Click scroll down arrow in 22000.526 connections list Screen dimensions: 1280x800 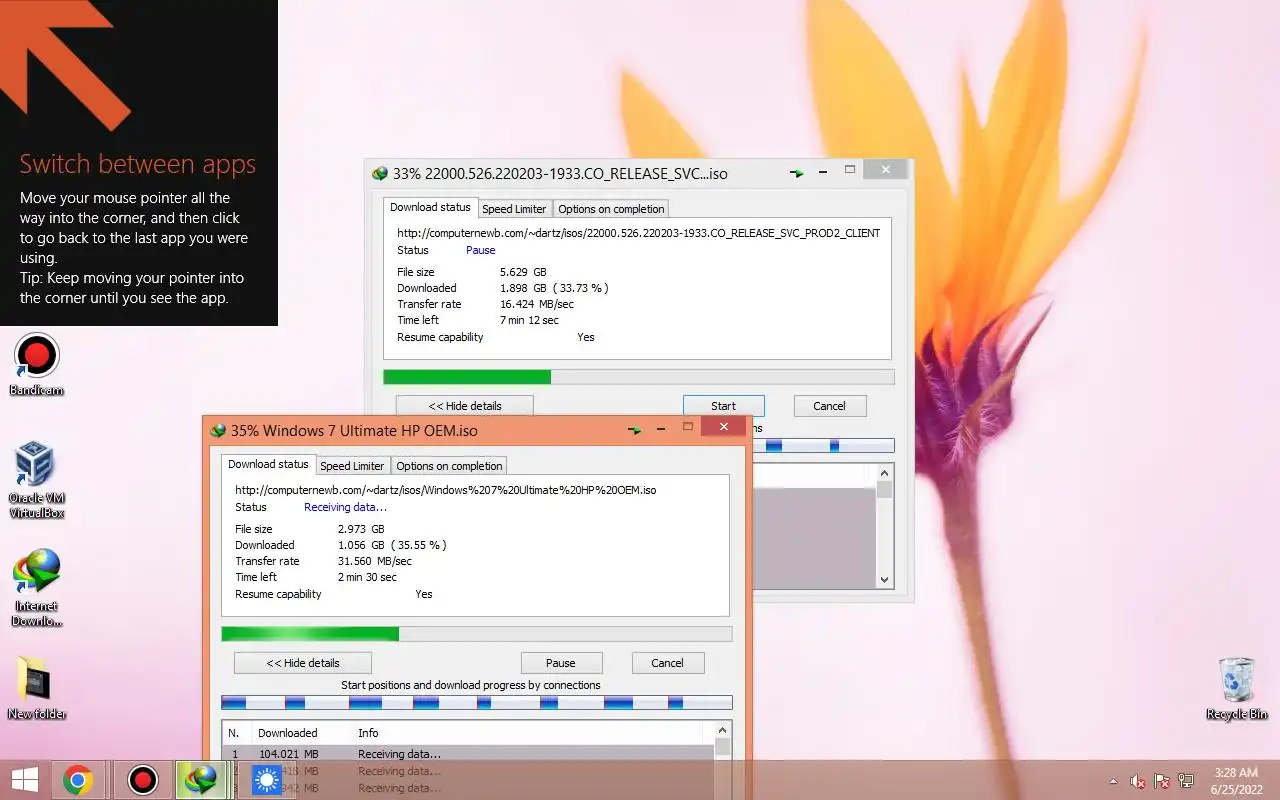click(x=884, y=580)
